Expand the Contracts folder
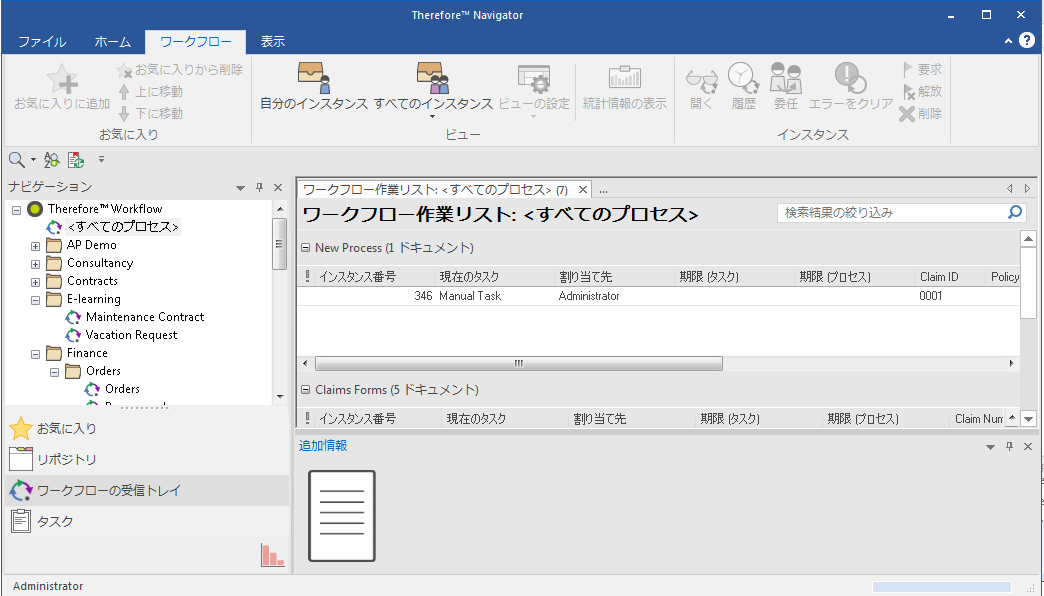The width and height of the screenshot is (1044, 596). click(x=36, y=282)
